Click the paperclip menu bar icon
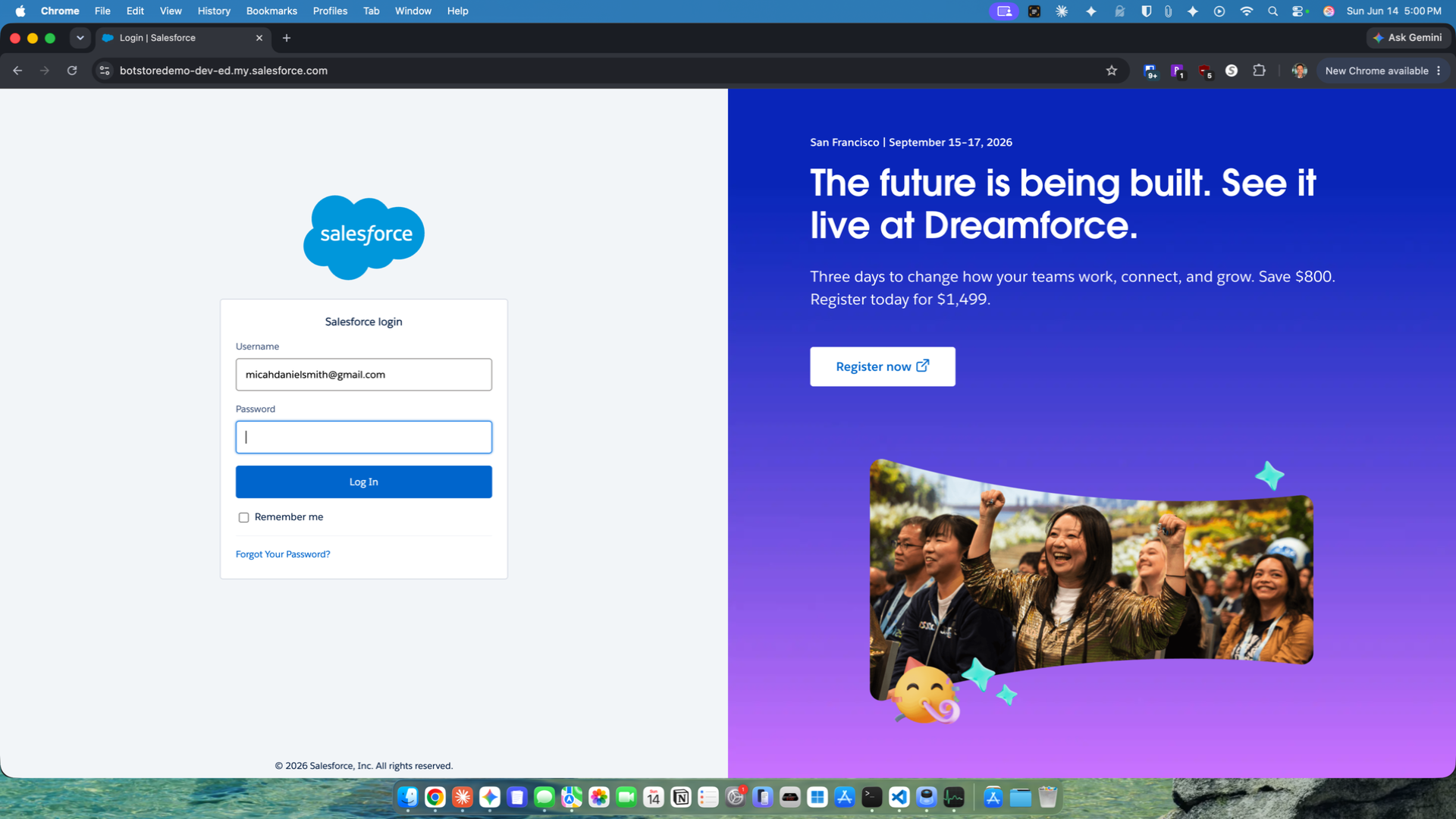The width and height of the screenshot is (1456, 819). coord(1169,11)
